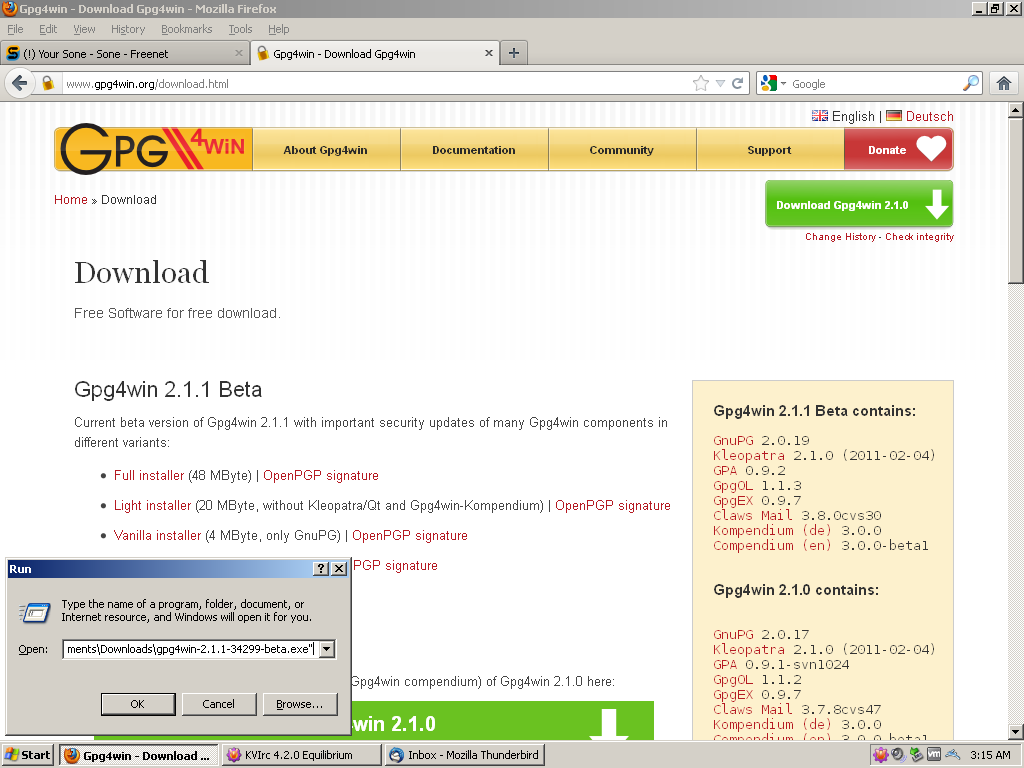Open the View menu
This screenshot has height=768, width=1024.
pyautogui.click(x=84, y=29)
